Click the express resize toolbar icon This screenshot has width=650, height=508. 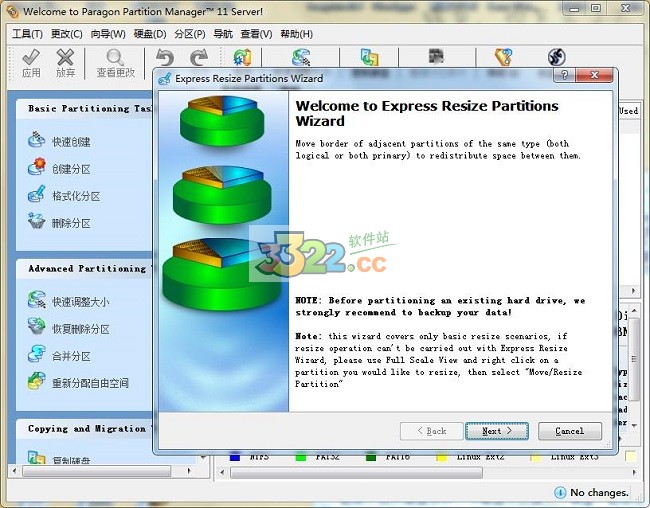301,58
